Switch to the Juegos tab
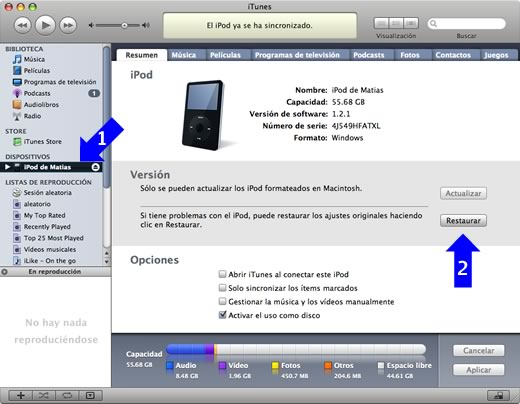The width and height of the screenshot is (520, 404). [496, 55]
